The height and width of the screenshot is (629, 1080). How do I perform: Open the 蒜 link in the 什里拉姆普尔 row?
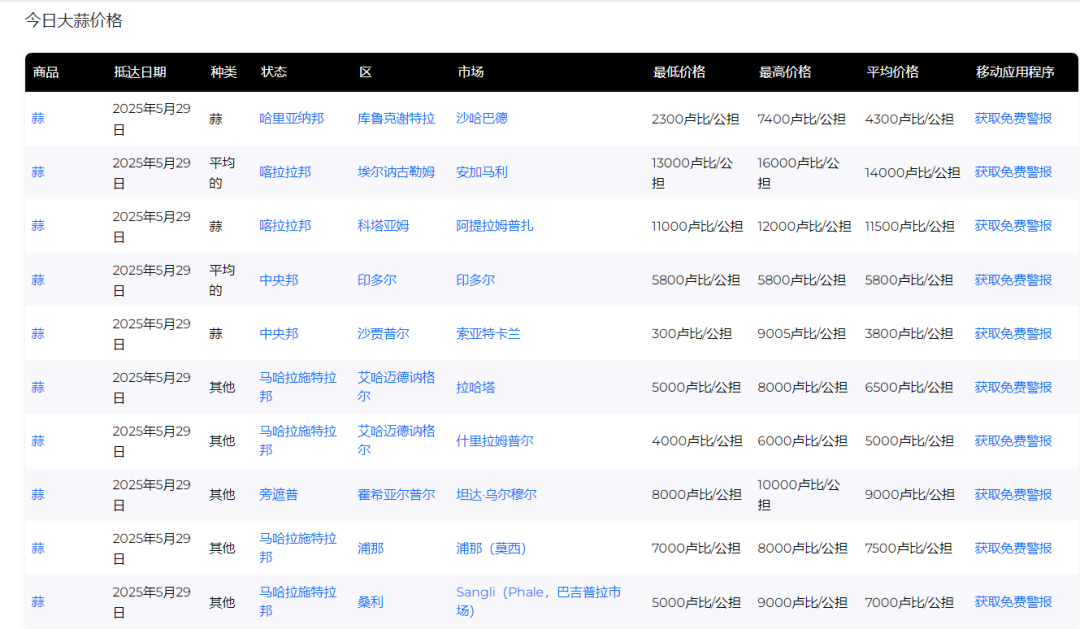38,441
